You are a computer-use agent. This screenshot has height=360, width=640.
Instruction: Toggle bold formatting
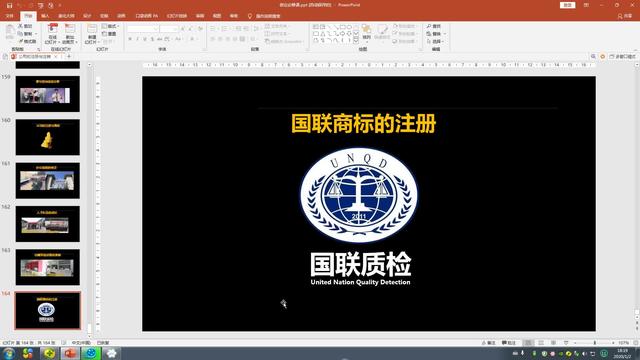(130, 39)
